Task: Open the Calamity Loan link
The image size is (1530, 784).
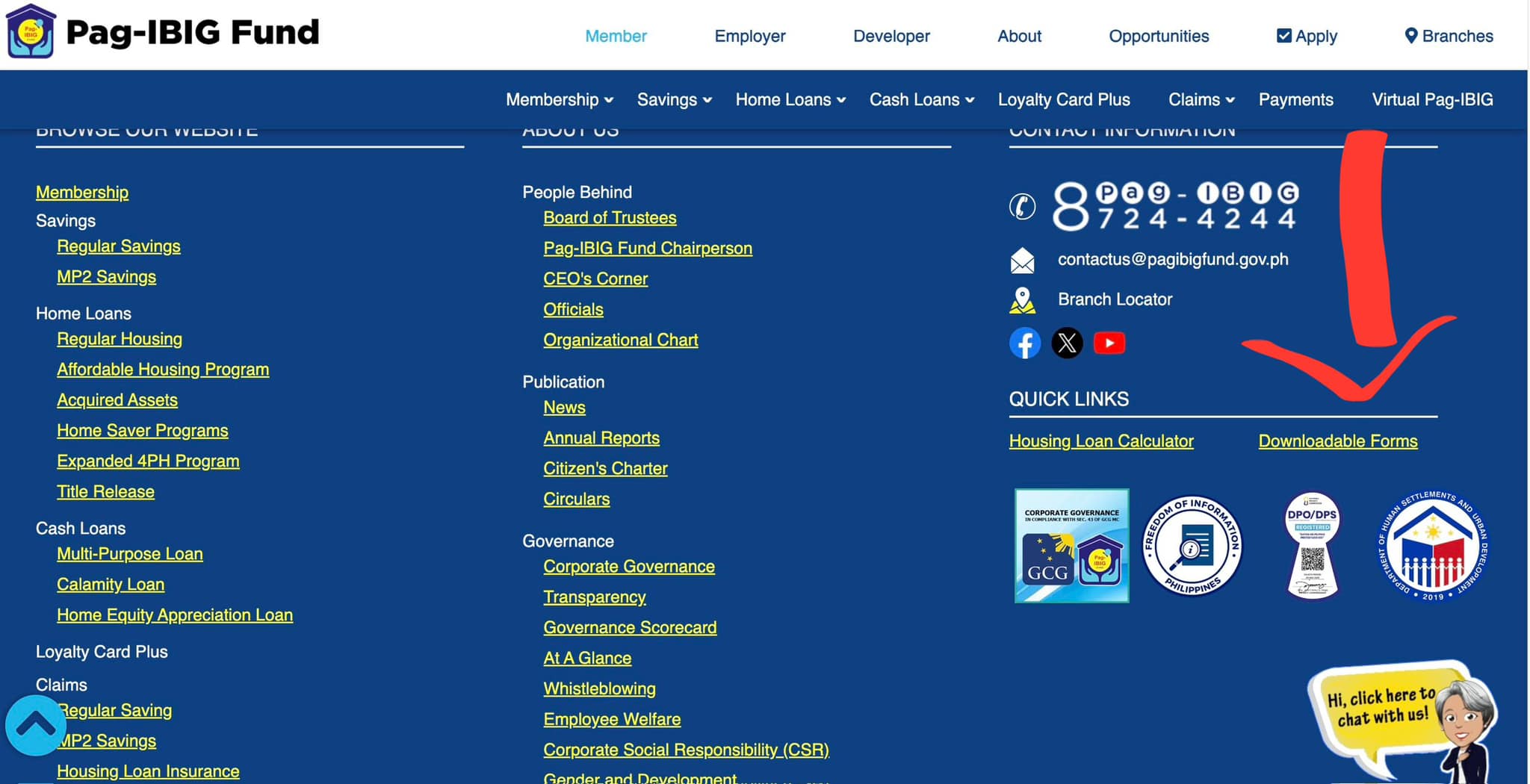Action: pos(111,585)
